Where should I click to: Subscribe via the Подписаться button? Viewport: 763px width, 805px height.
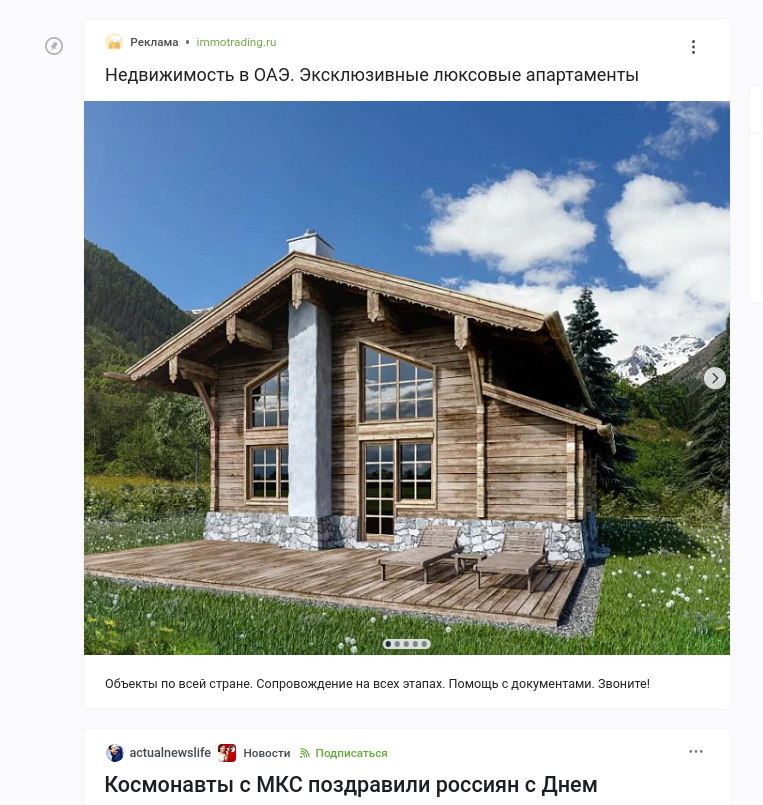tap(351, 753)
